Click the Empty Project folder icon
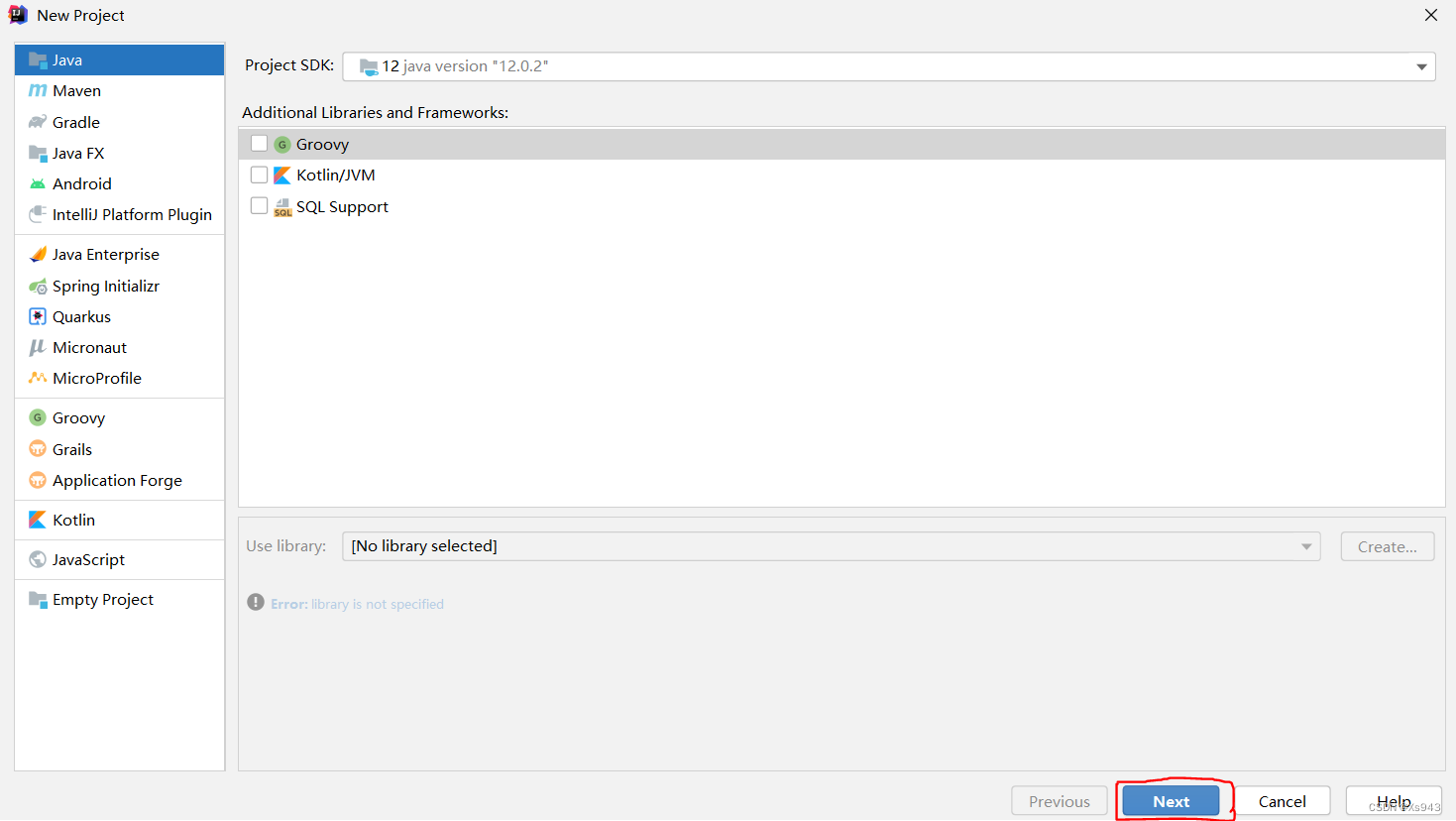This screenshot has height=821, width=1456. tap(38, 599)
